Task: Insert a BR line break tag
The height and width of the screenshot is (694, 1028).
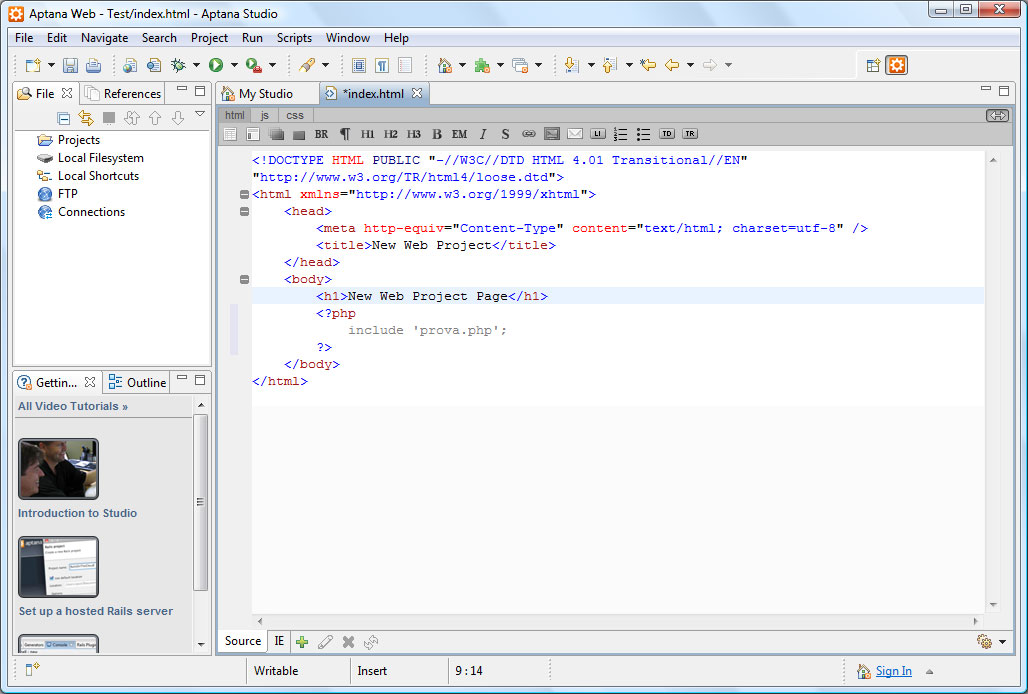Action: click(x=321, y=134)
